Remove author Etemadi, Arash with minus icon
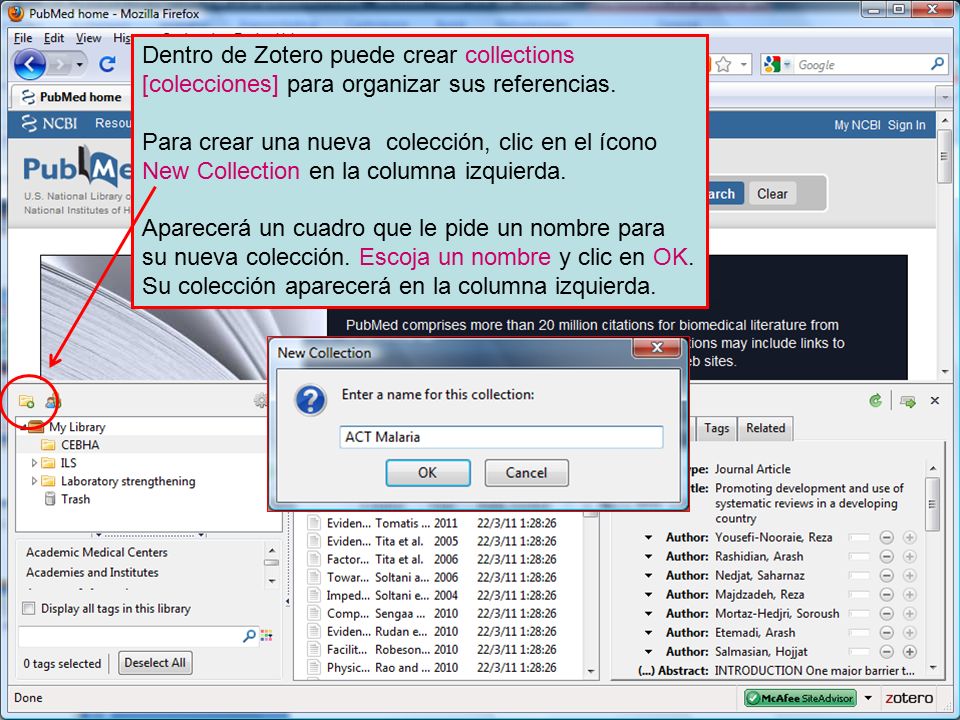 coord(887,632)
